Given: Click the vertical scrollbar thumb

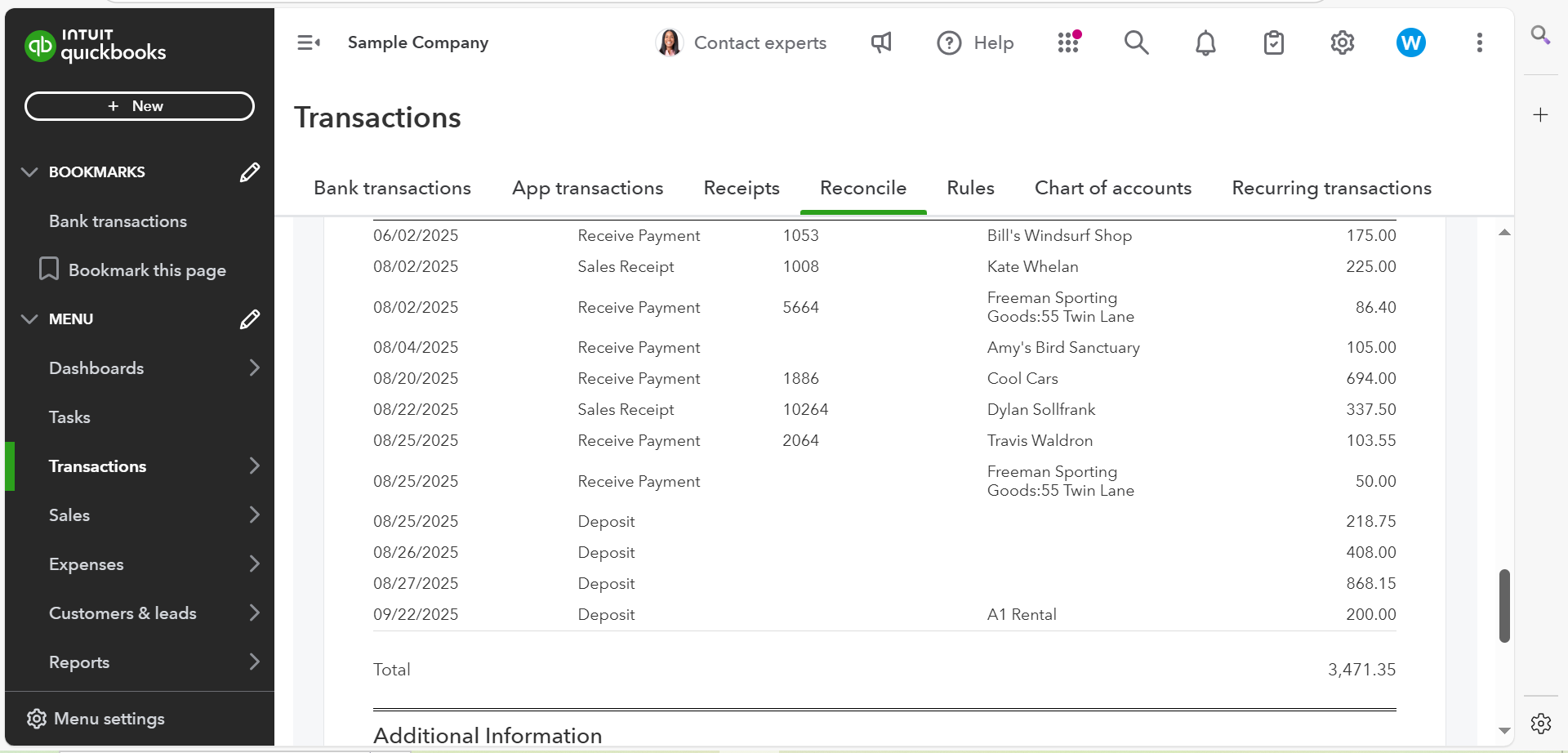Looking at the screenshot, I should (1504, 605).
